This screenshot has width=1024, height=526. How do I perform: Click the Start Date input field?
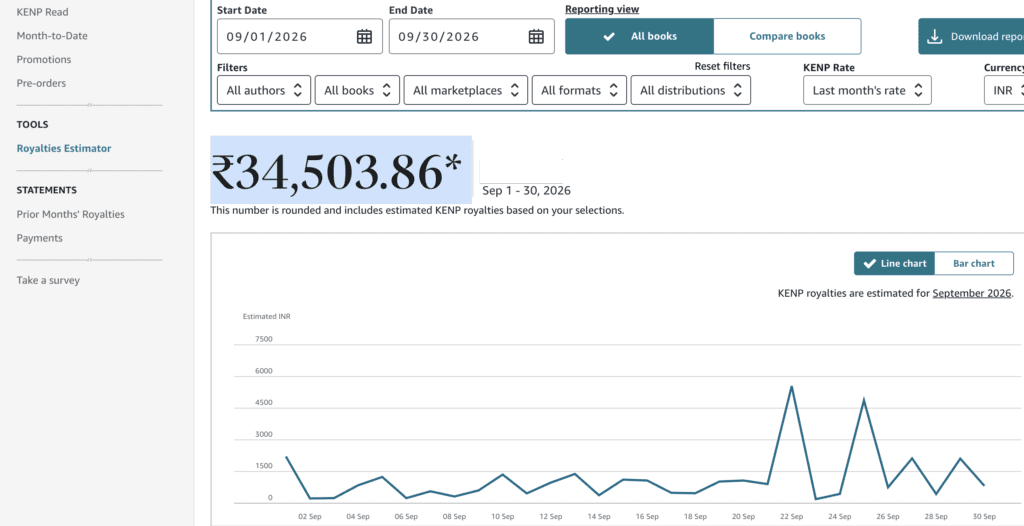[300, 37]
